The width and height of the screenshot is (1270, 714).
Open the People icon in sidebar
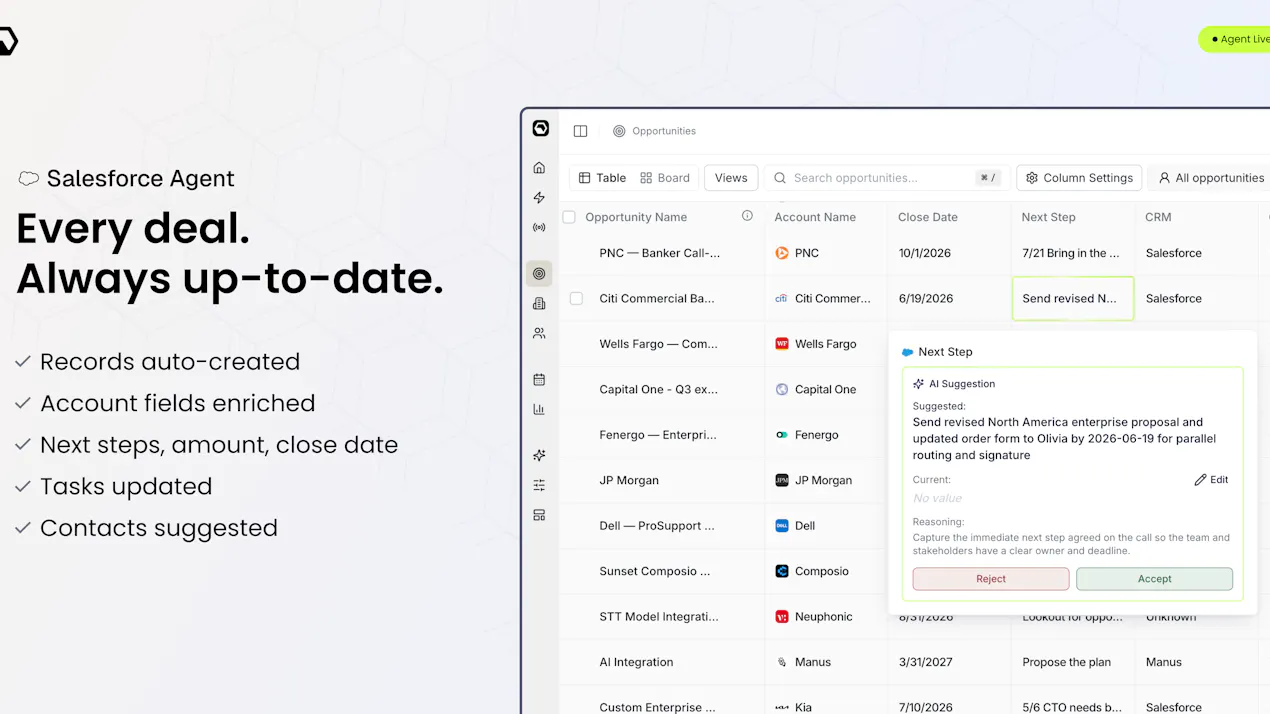[x=539, y=333]
